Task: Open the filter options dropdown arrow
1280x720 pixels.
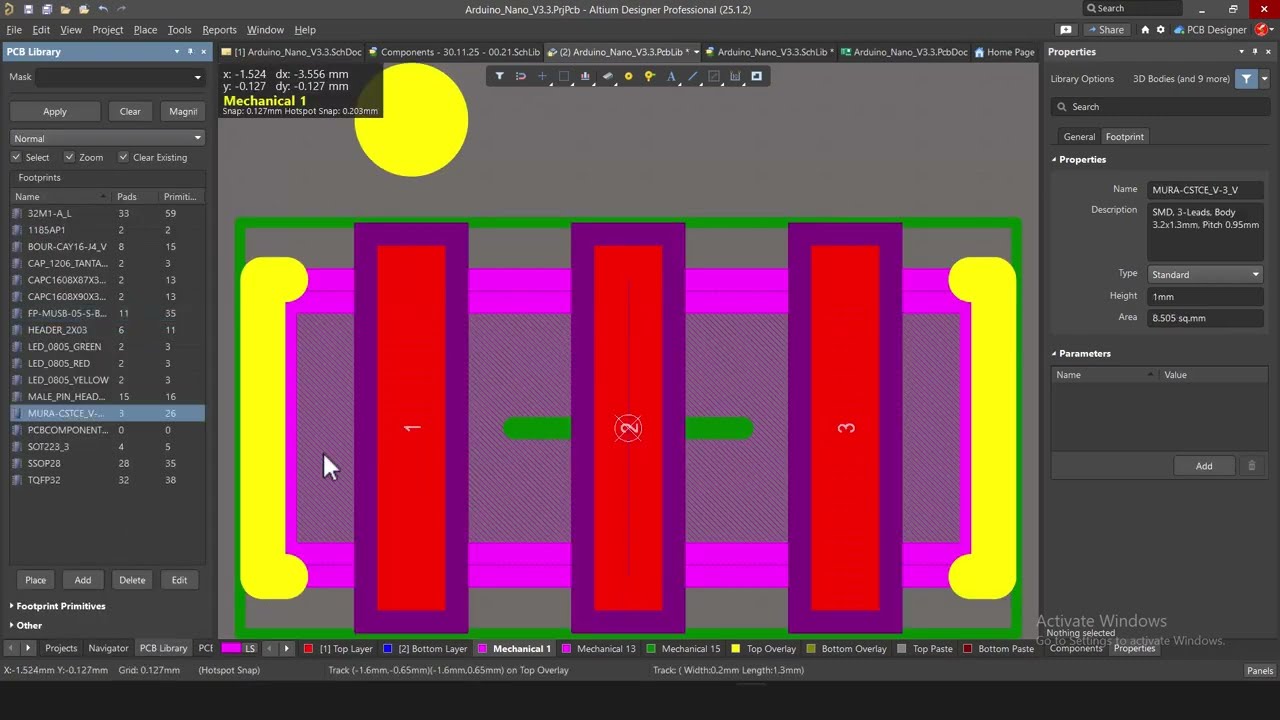Action: click(x=1264, y=79)
